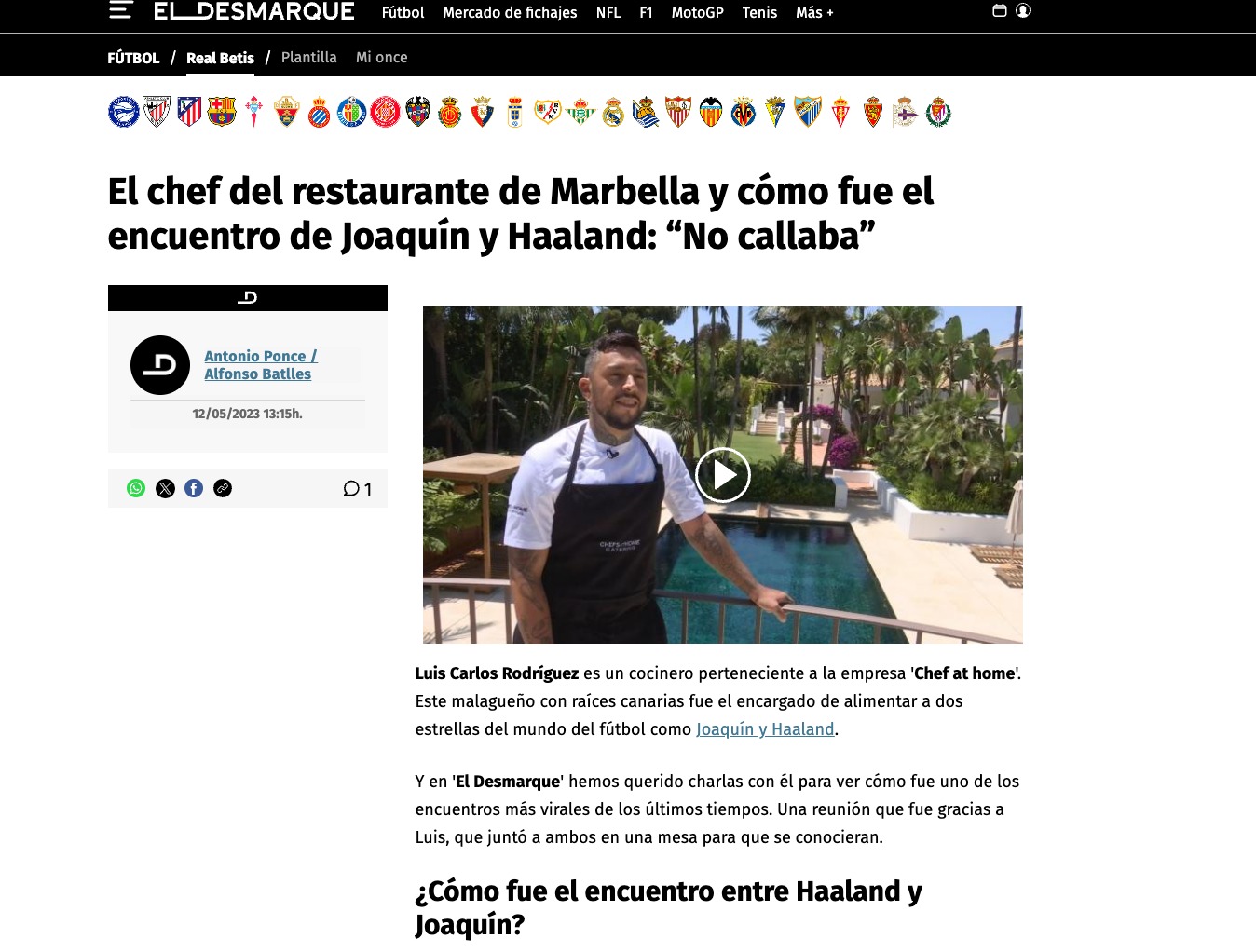This screenshot has height=952, width=1256.
Task: Open the hamburger menu icon
Action: pos(121,10)
